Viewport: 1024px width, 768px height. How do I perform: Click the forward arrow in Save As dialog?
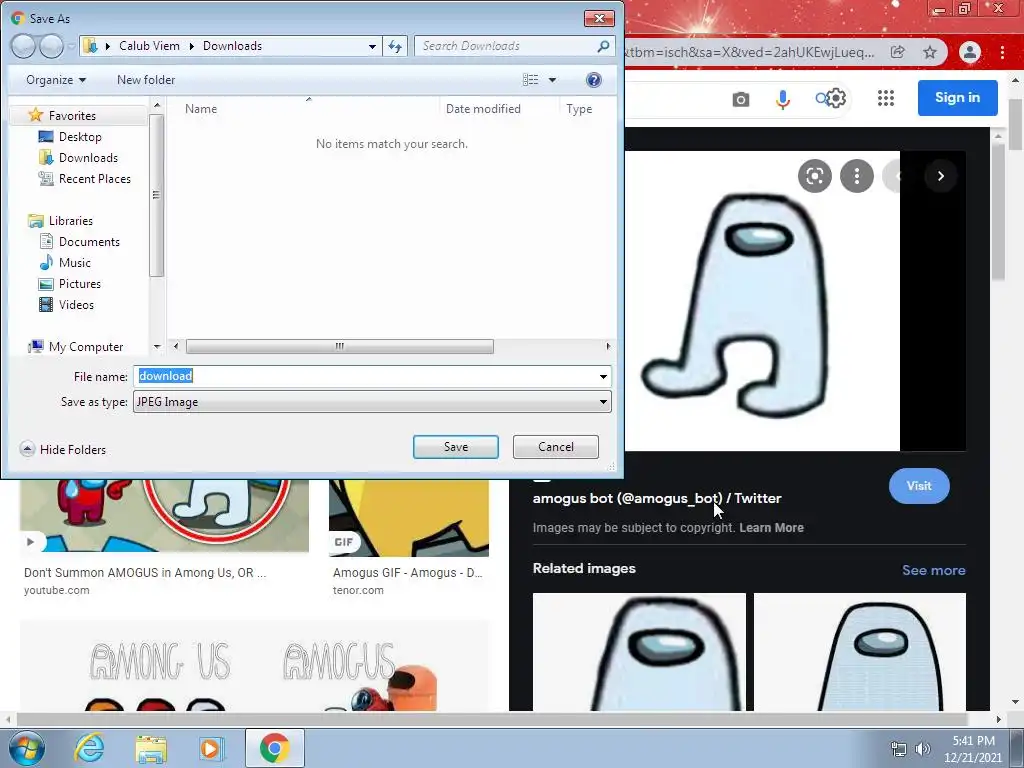[52, 46]
